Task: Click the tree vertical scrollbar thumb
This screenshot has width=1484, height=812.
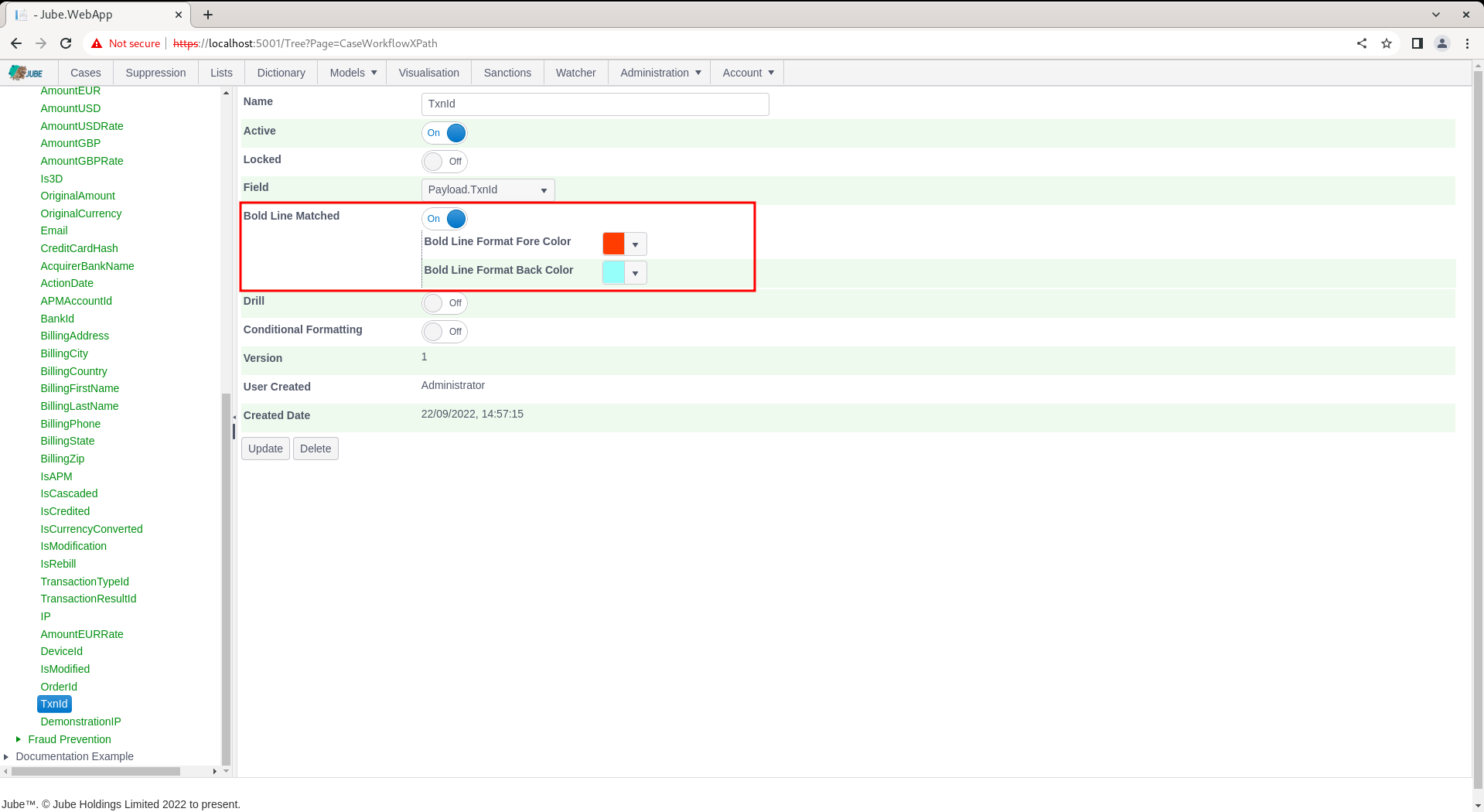Action: pos(226,578)
